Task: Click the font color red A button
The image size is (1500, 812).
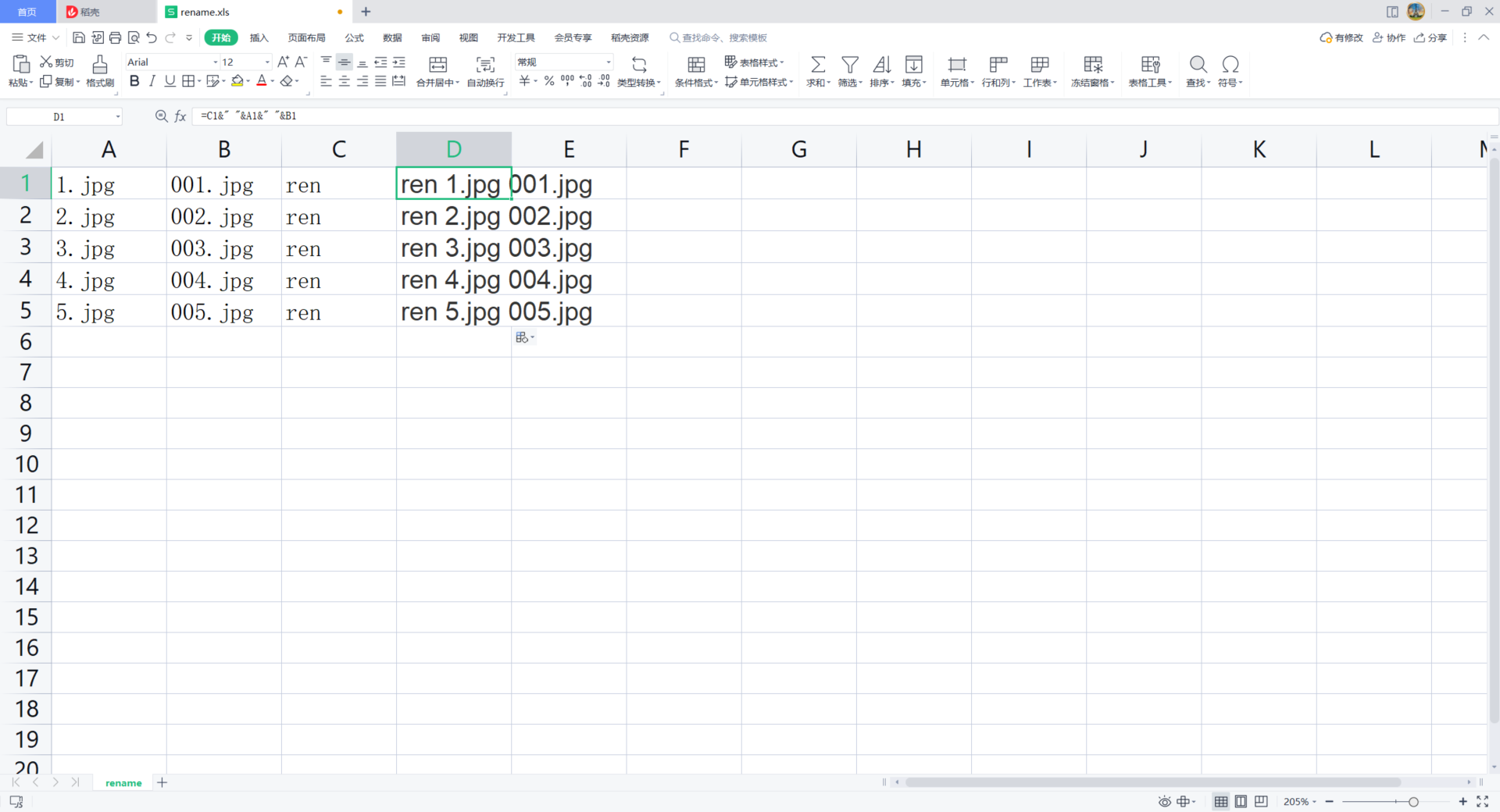Action: (x=262, y=81)
